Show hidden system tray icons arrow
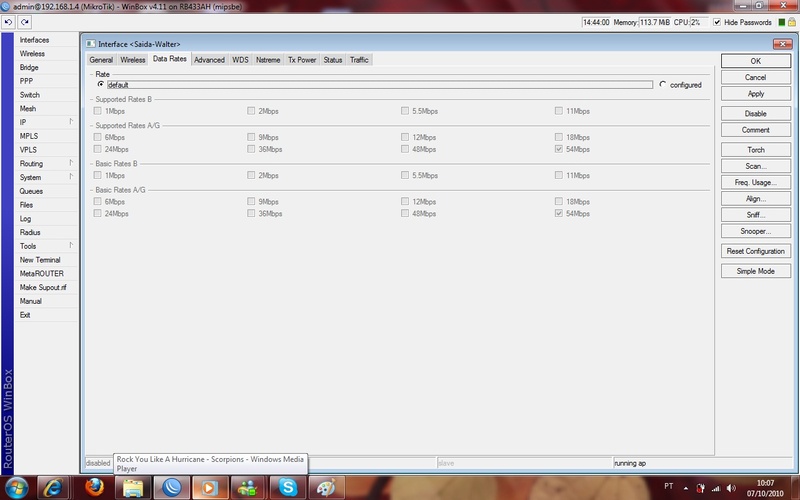Image resolution: width=800 pixels, height=500 pixels. [686, 488]
